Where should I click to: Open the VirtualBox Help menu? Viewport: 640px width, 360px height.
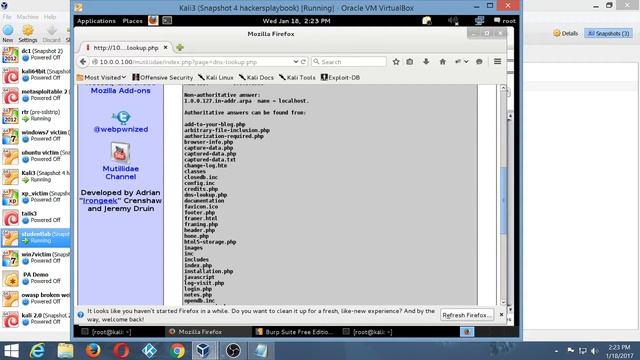click(x=50, y=17)
